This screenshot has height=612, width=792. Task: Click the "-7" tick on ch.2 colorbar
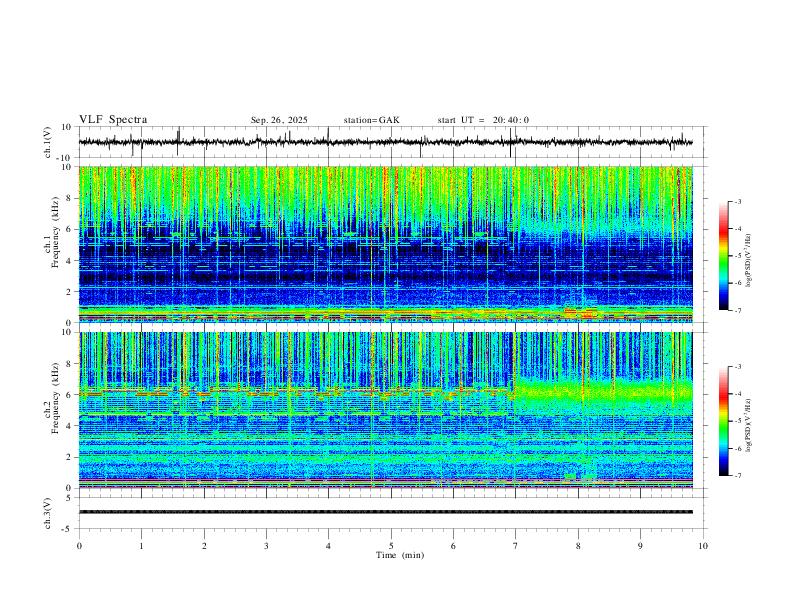coord(738,475)
